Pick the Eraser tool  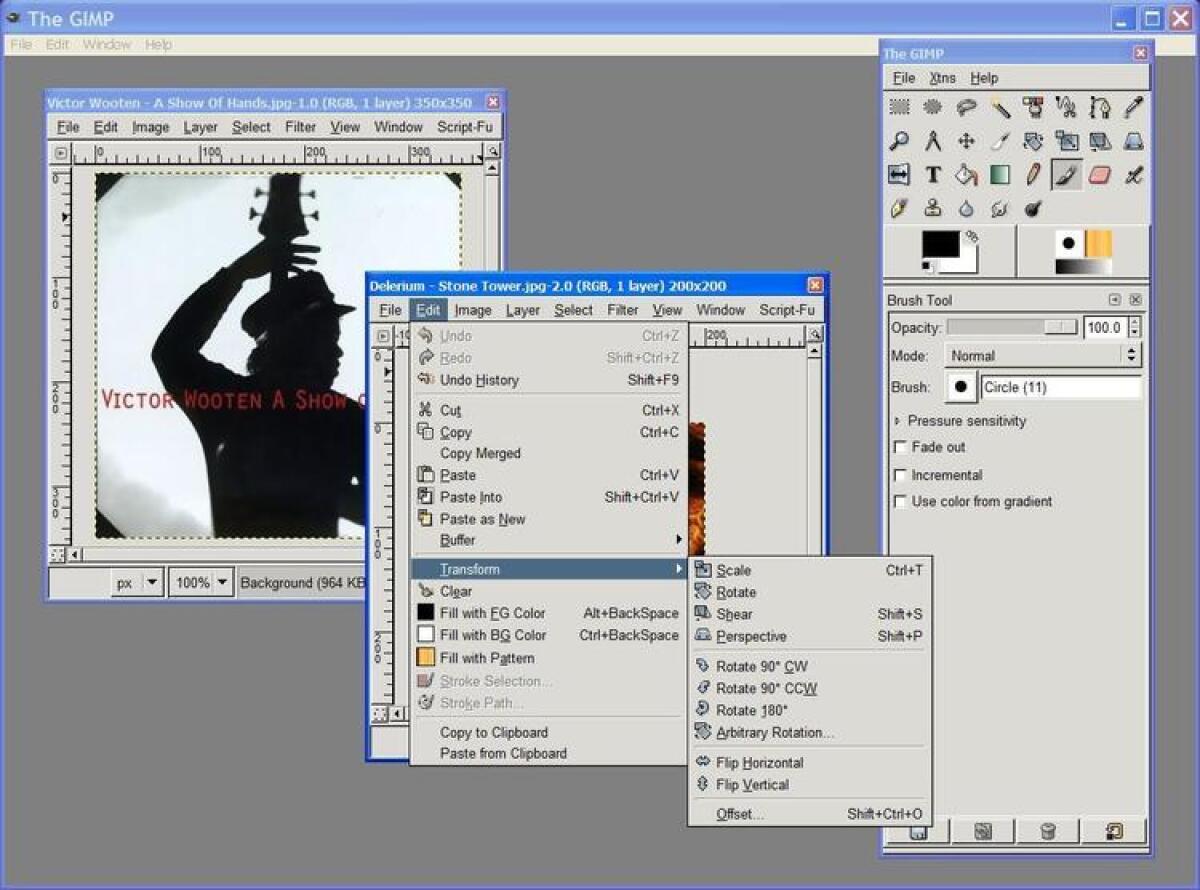(x=1099, y=175)
